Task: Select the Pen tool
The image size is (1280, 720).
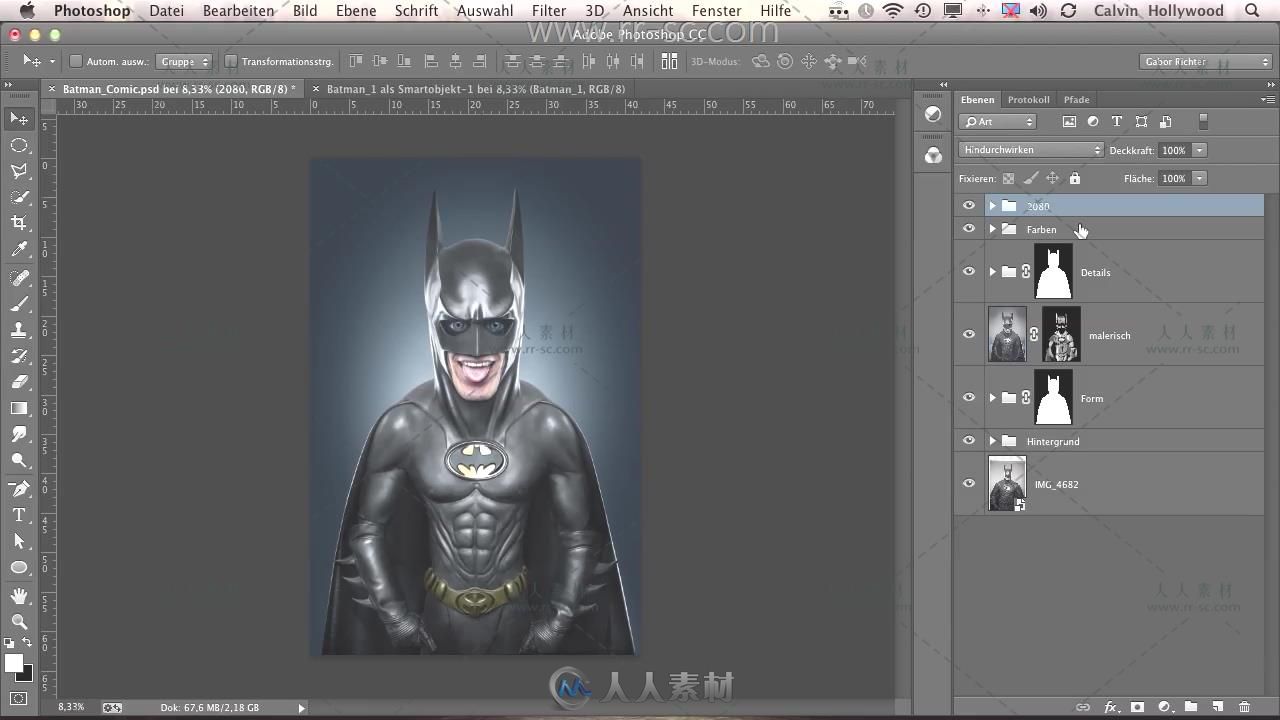Action: (x=19, y=489)
